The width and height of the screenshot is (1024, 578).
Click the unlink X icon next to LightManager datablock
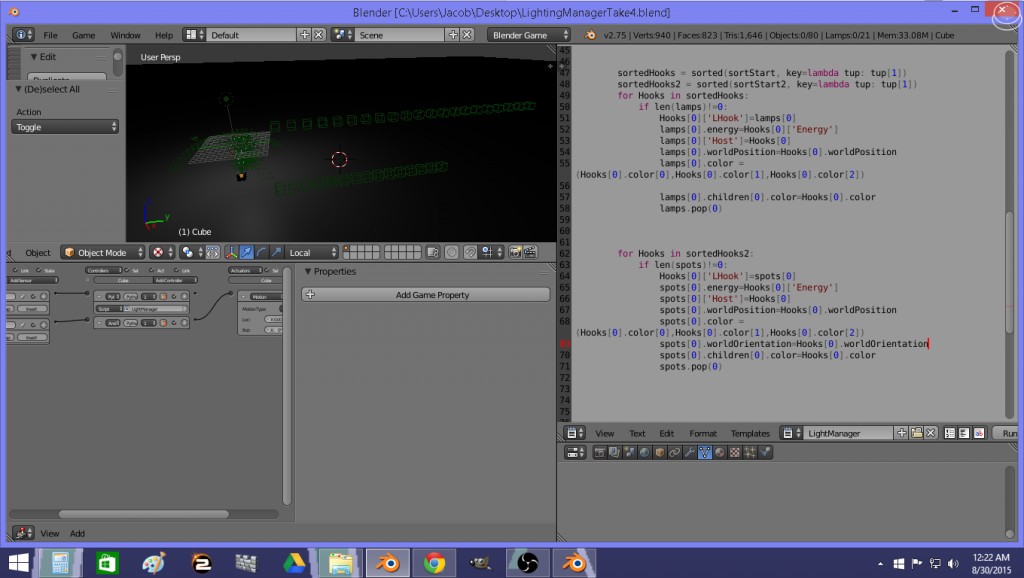point(932,433)
